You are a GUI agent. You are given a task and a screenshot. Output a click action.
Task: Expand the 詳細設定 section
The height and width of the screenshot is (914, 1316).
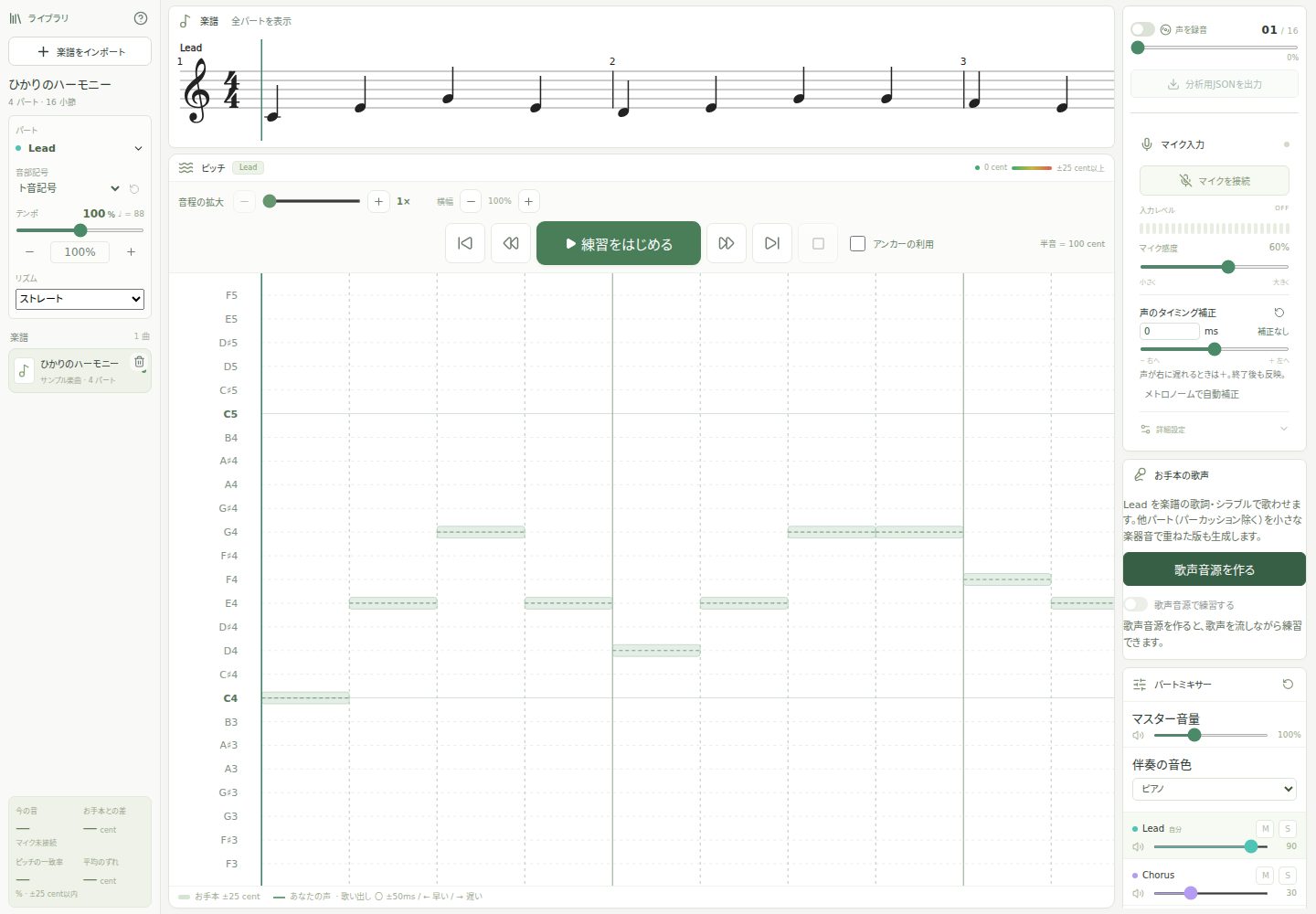(1214, 429)
